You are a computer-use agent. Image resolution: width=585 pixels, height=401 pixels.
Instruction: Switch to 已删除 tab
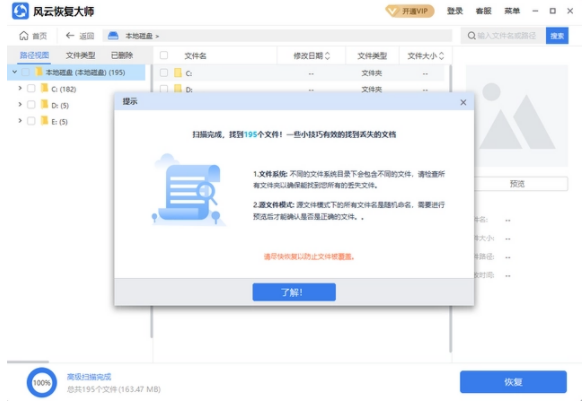[x=122, y=55]
